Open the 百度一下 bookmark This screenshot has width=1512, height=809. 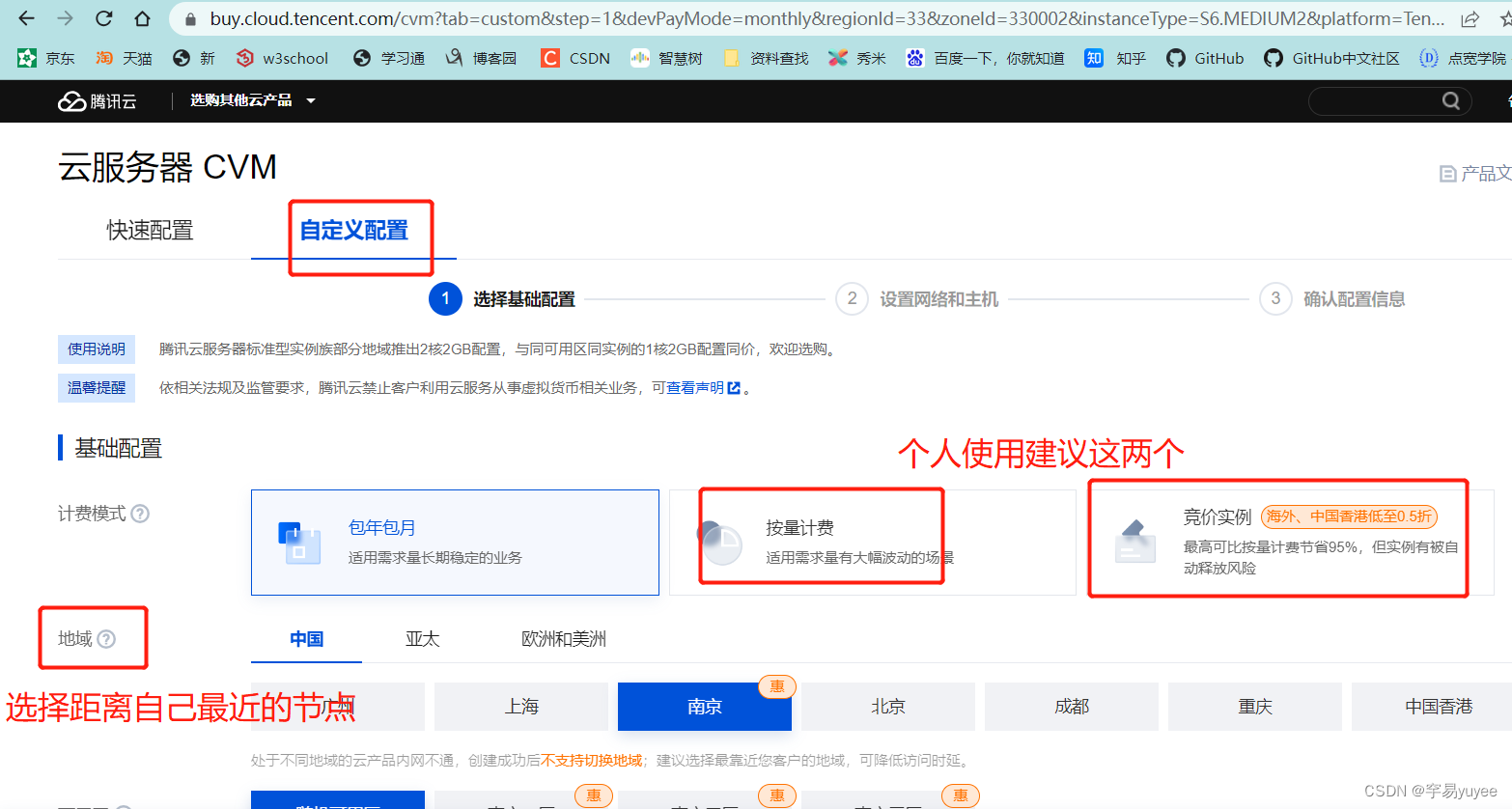985,59
